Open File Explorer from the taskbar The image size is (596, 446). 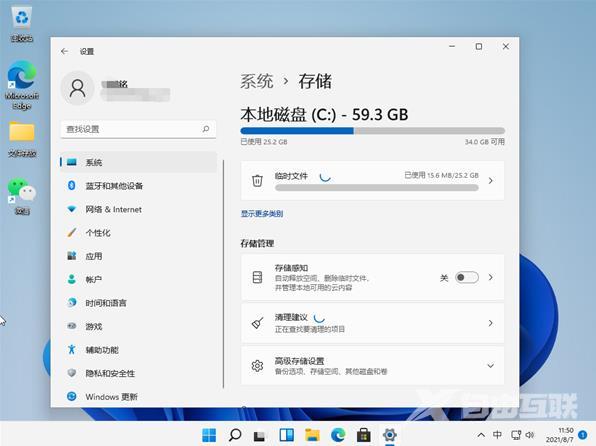(312, 435)
